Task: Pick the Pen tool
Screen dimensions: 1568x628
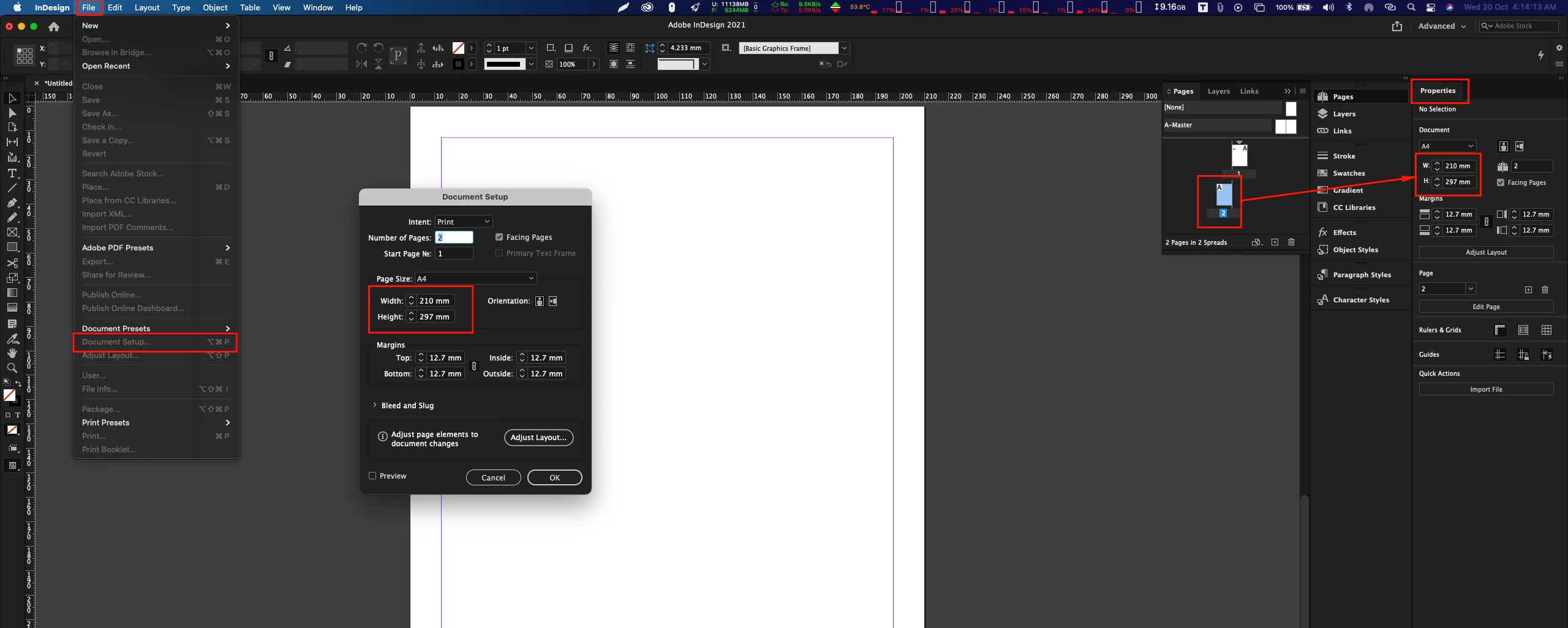Action: pyautogui.click(x=12, y=203)
